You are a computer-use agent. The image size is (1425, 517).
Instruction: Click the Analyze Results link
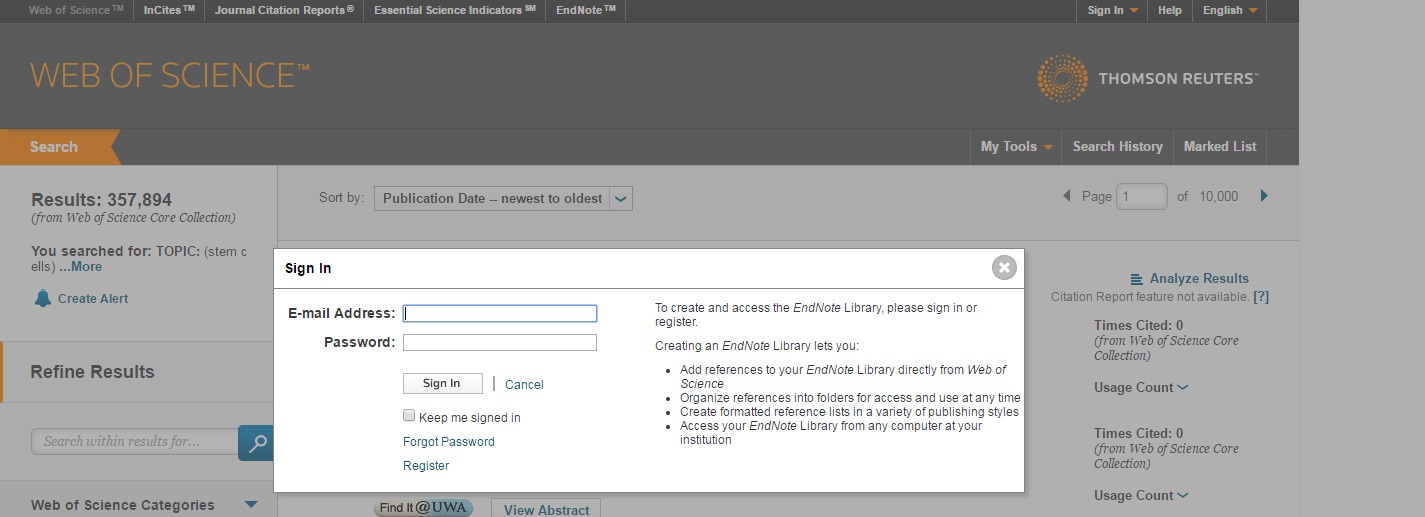coord(1199,278)
